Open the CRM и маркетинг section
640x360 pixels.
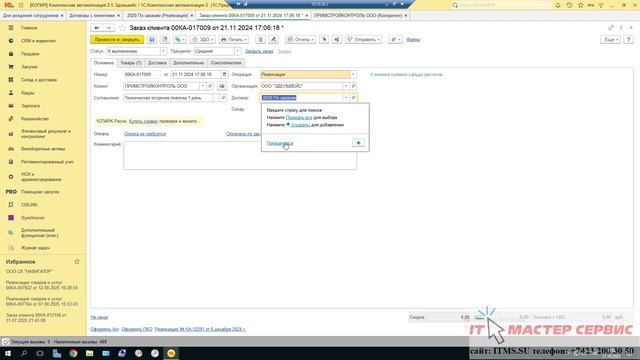point(38,41)
